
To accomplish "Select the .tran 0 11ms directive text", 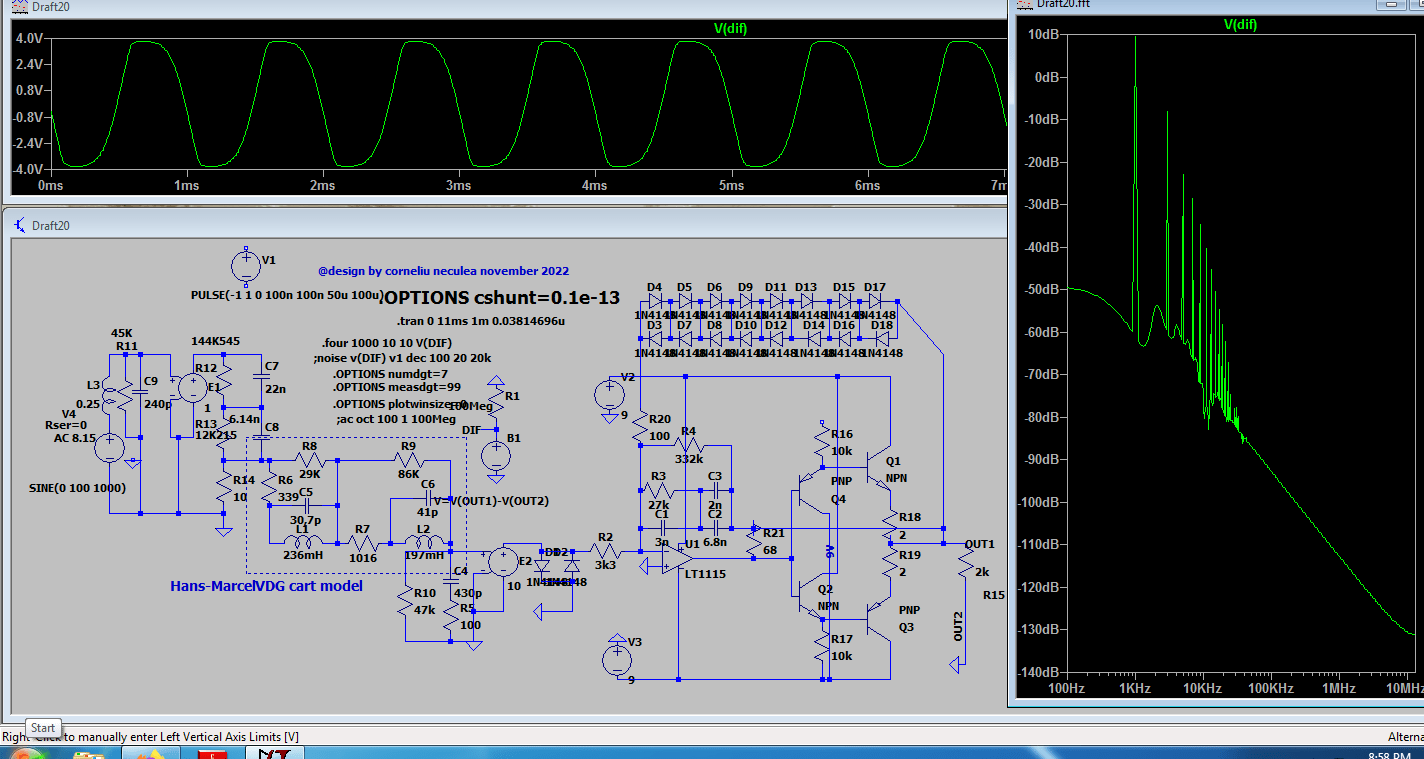I will coord(481,322).
